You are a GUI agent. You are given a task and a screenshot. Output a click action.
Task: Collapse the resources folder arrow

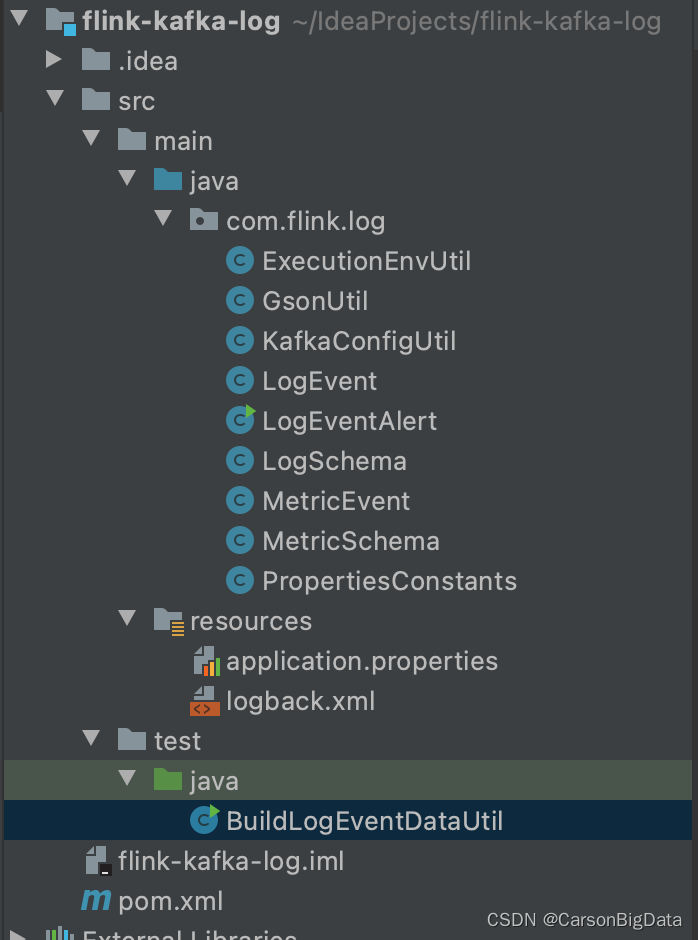(x=127, y=617)
